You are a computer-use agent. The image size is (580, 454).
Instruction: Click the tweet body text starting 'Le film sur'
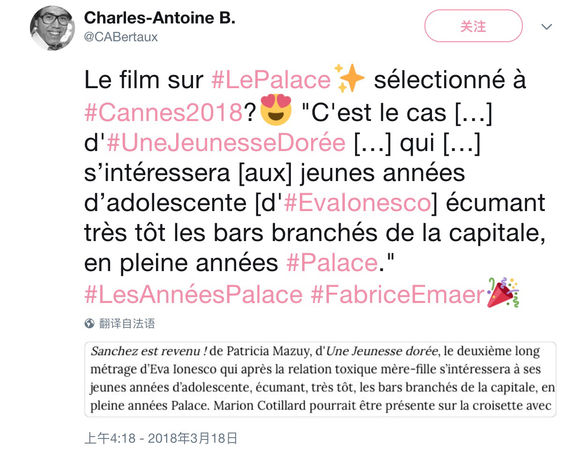(x=314, y=187)
